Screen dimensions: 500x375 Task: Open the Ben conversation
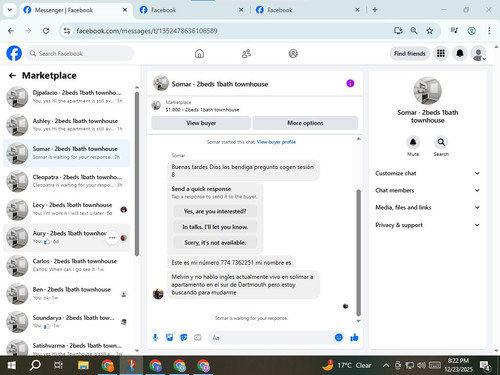[67, 293]
